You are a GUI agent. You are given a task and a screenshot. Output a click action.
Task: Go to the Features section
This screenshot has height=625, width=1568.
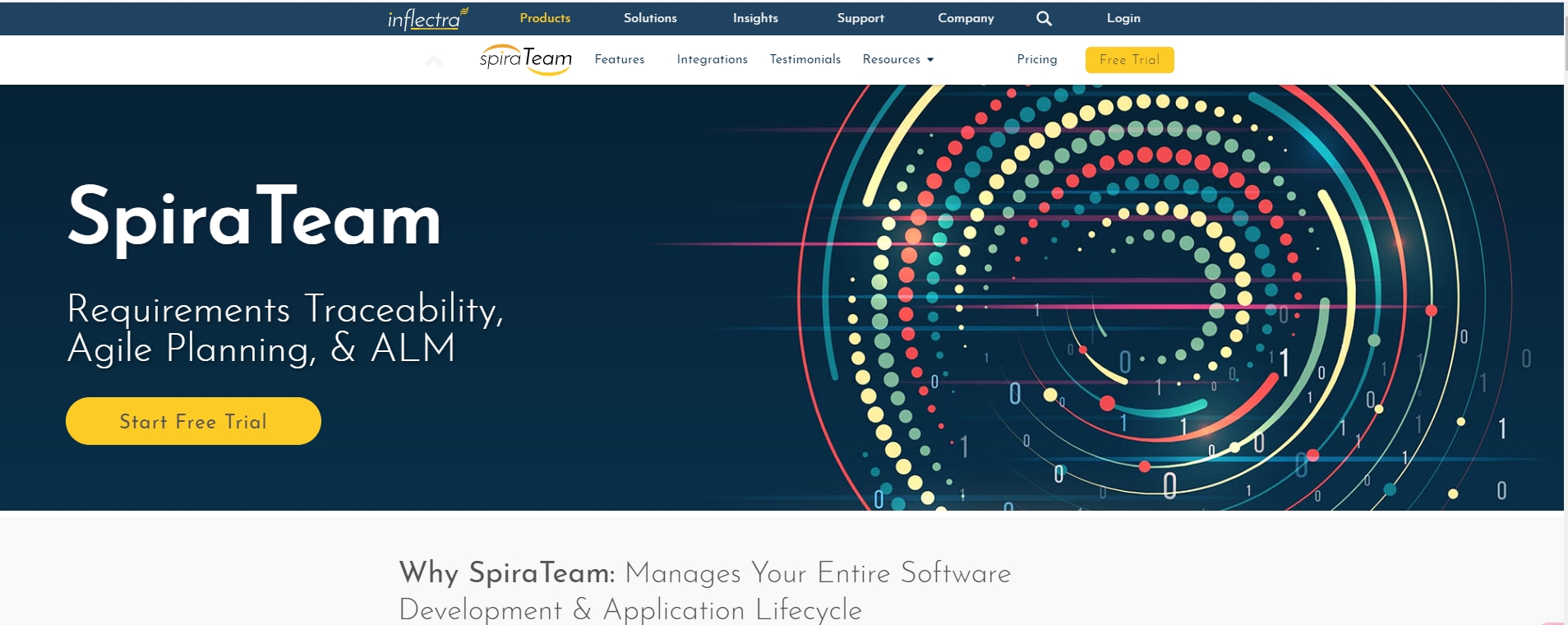(x=620, y=59)
